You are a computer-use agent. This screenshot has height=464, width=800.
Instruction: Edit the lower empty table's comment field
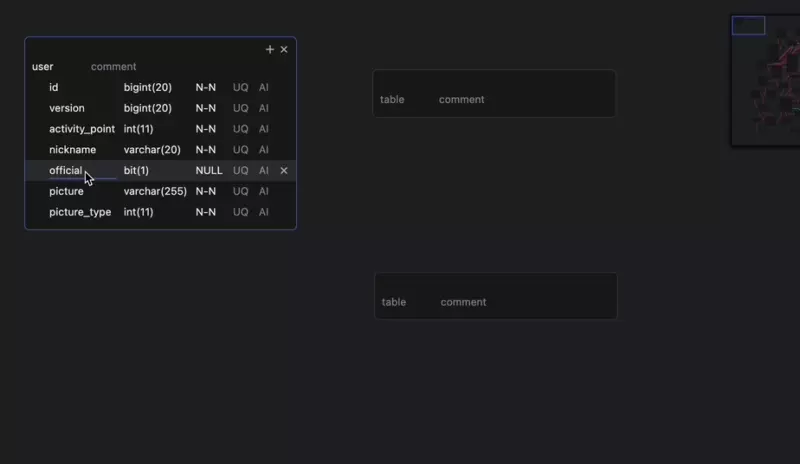click(463, 302)
